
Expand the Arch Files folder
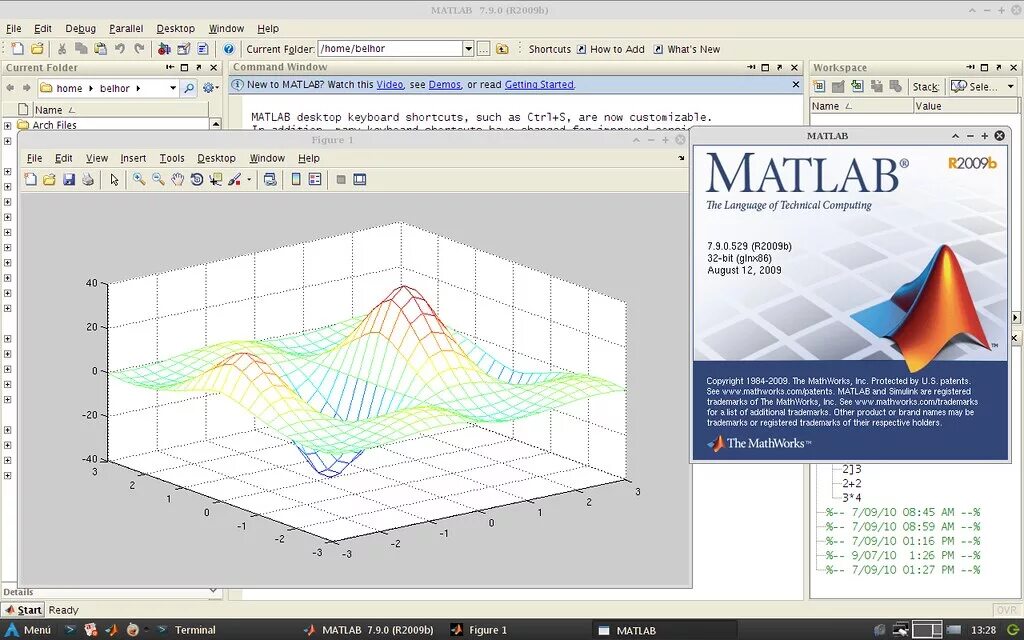pyautogui.click(x=7, y=125)
